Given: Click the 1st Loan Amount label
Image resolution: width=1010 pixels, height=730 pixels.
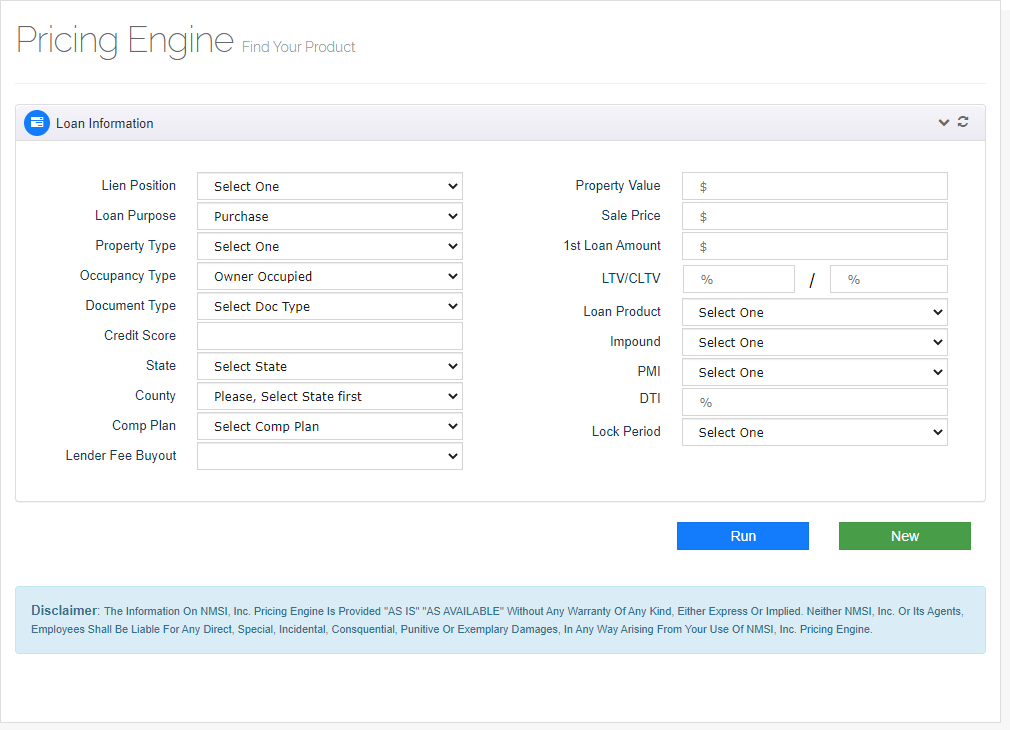Looking at the screenshot, I should (612, 245).
